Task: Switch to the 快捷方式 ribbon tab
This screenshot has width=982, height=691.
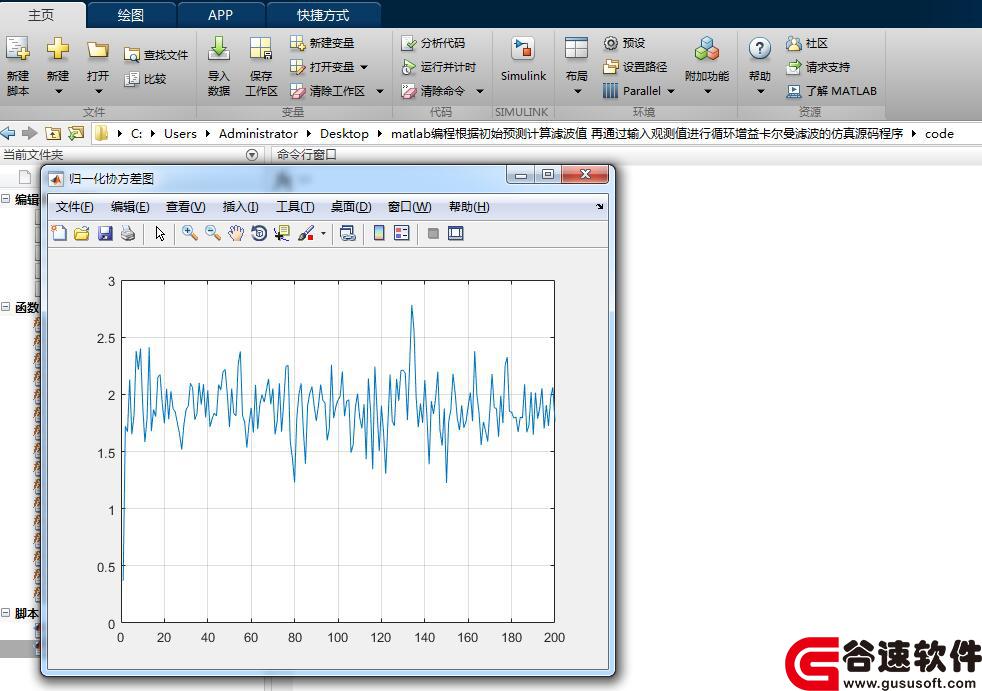Action: [x=323, y=15]
